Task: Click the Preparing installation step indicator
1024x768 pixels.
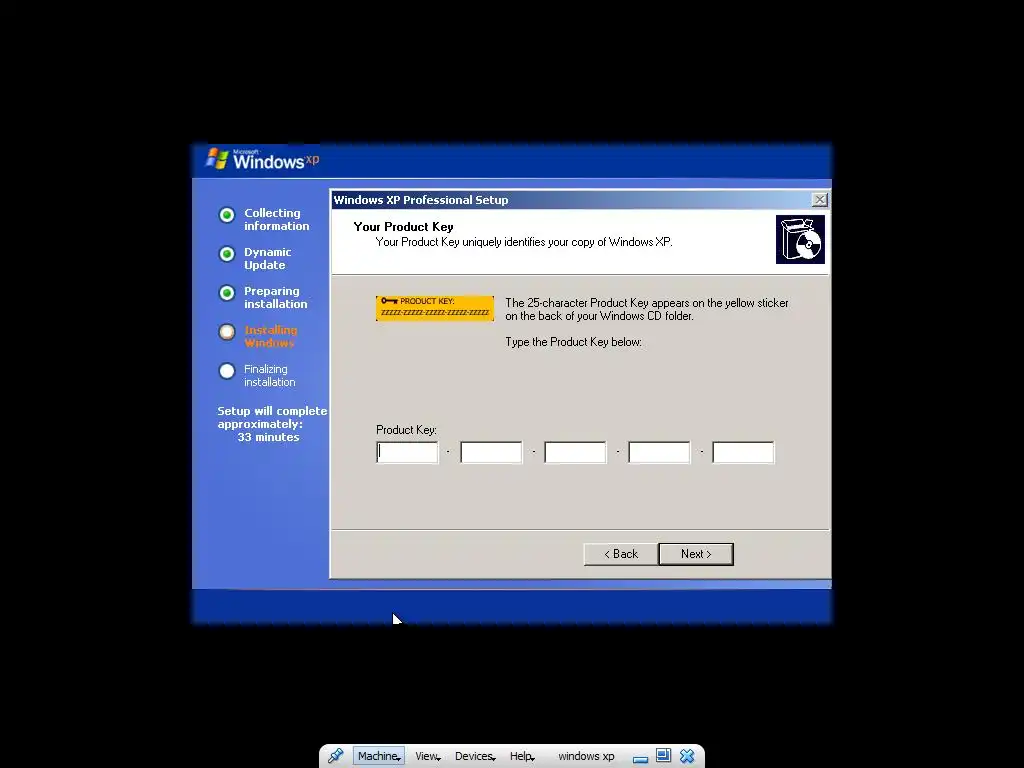Action: 227,293
